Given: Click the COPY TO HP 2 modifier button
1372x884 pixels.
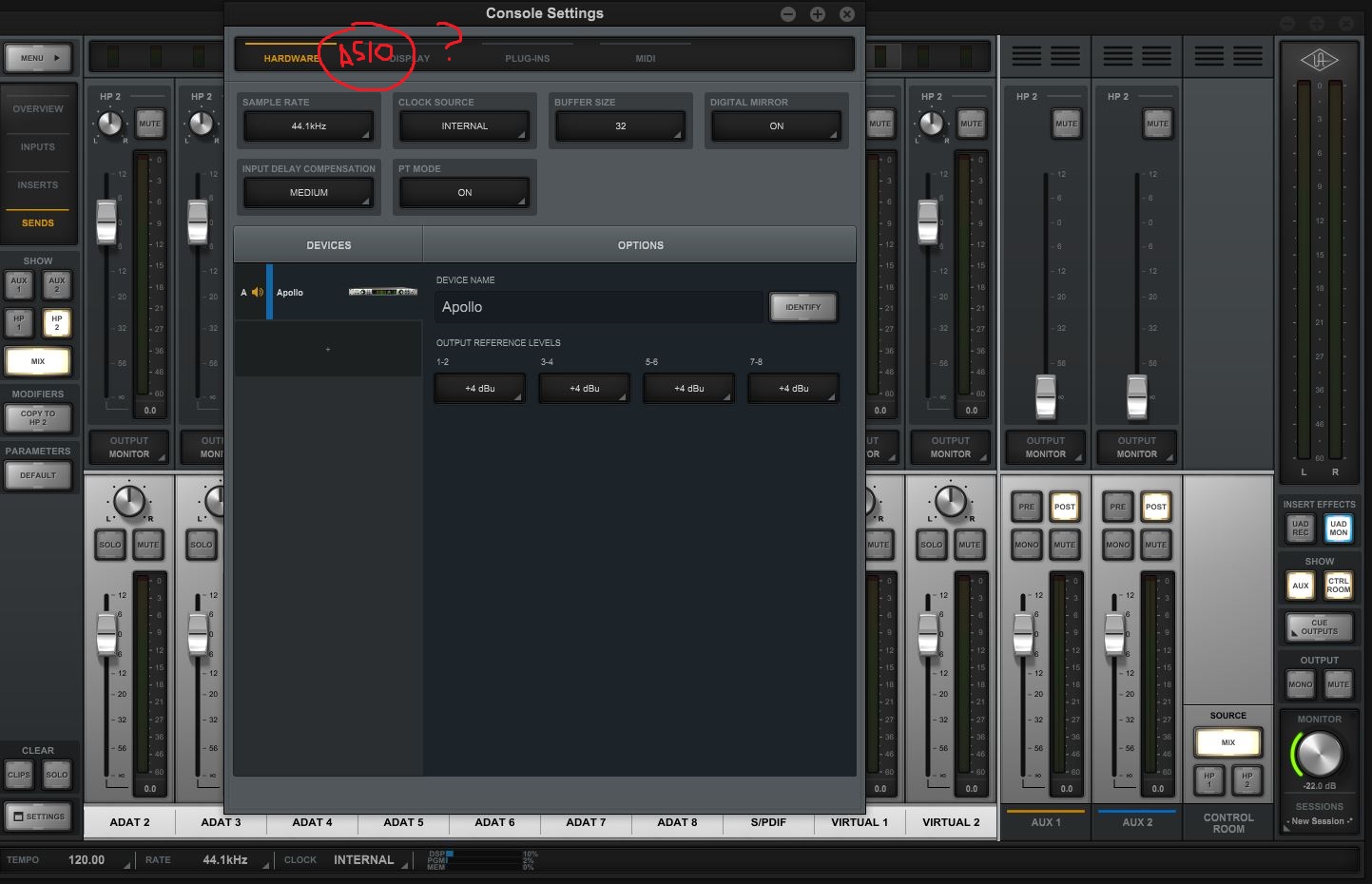Looking at the screenshot, I should [x=38, y=417].
